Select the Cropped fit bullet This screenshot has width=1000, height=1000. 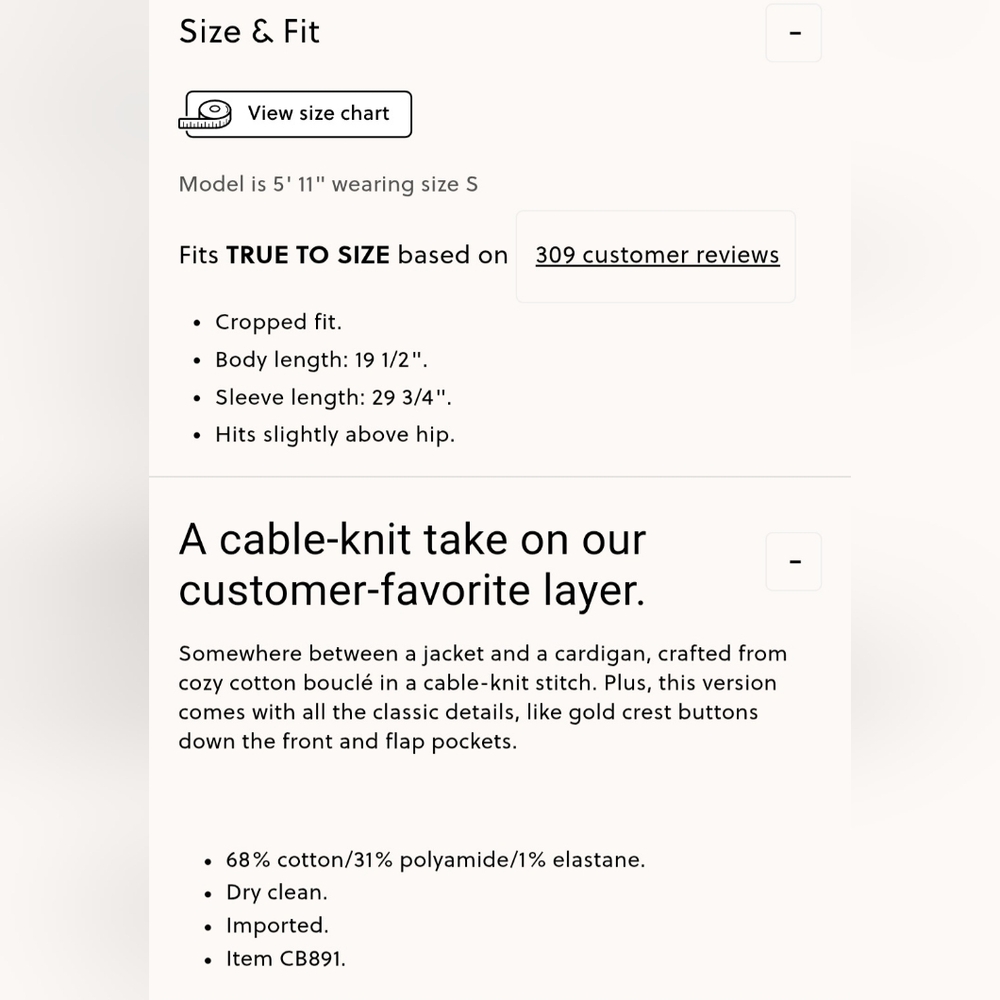(278, 322)
